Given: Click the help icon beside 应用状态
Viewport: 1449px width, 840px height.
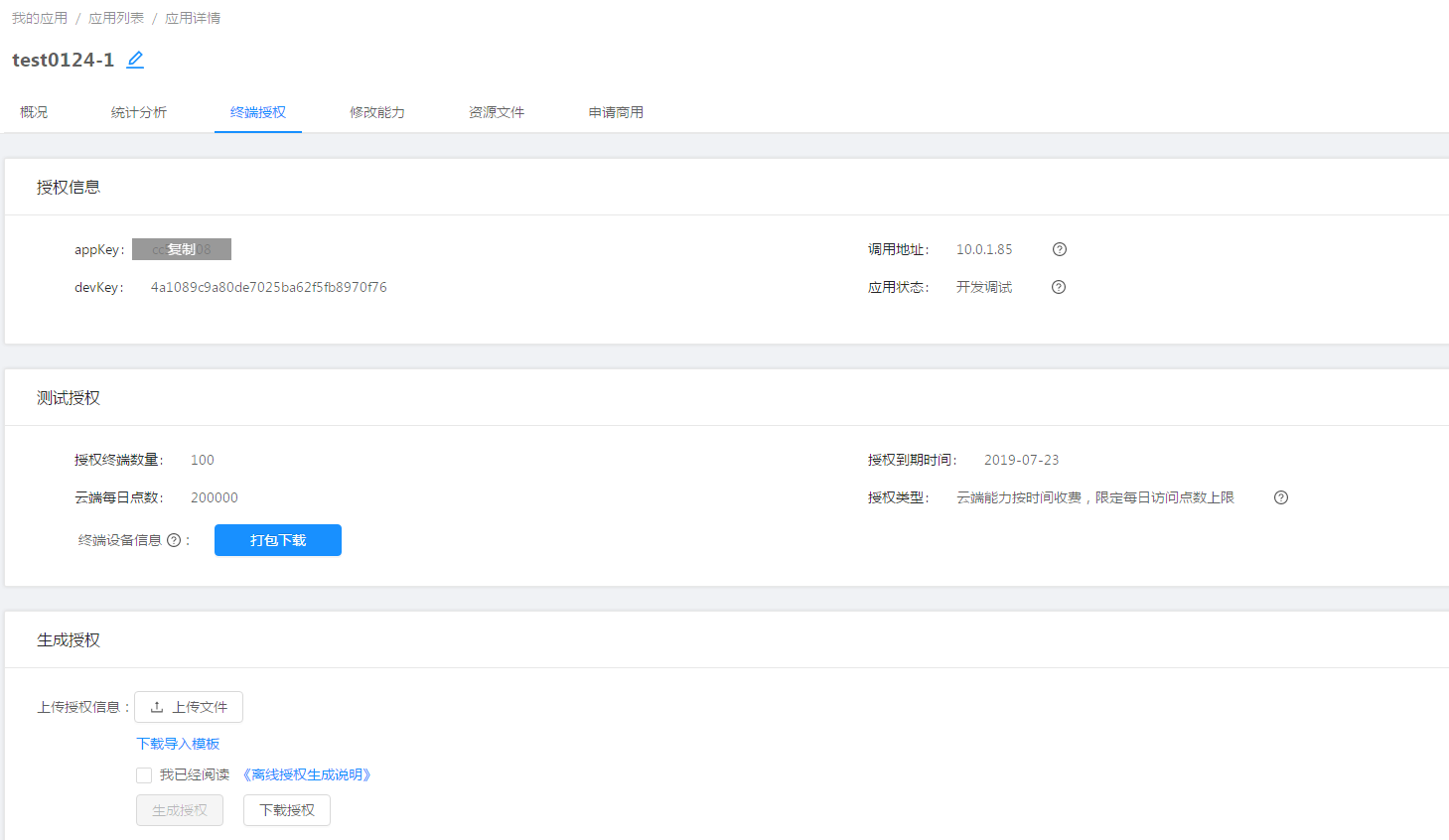Looking at the screenshot, I should 1058,287.
